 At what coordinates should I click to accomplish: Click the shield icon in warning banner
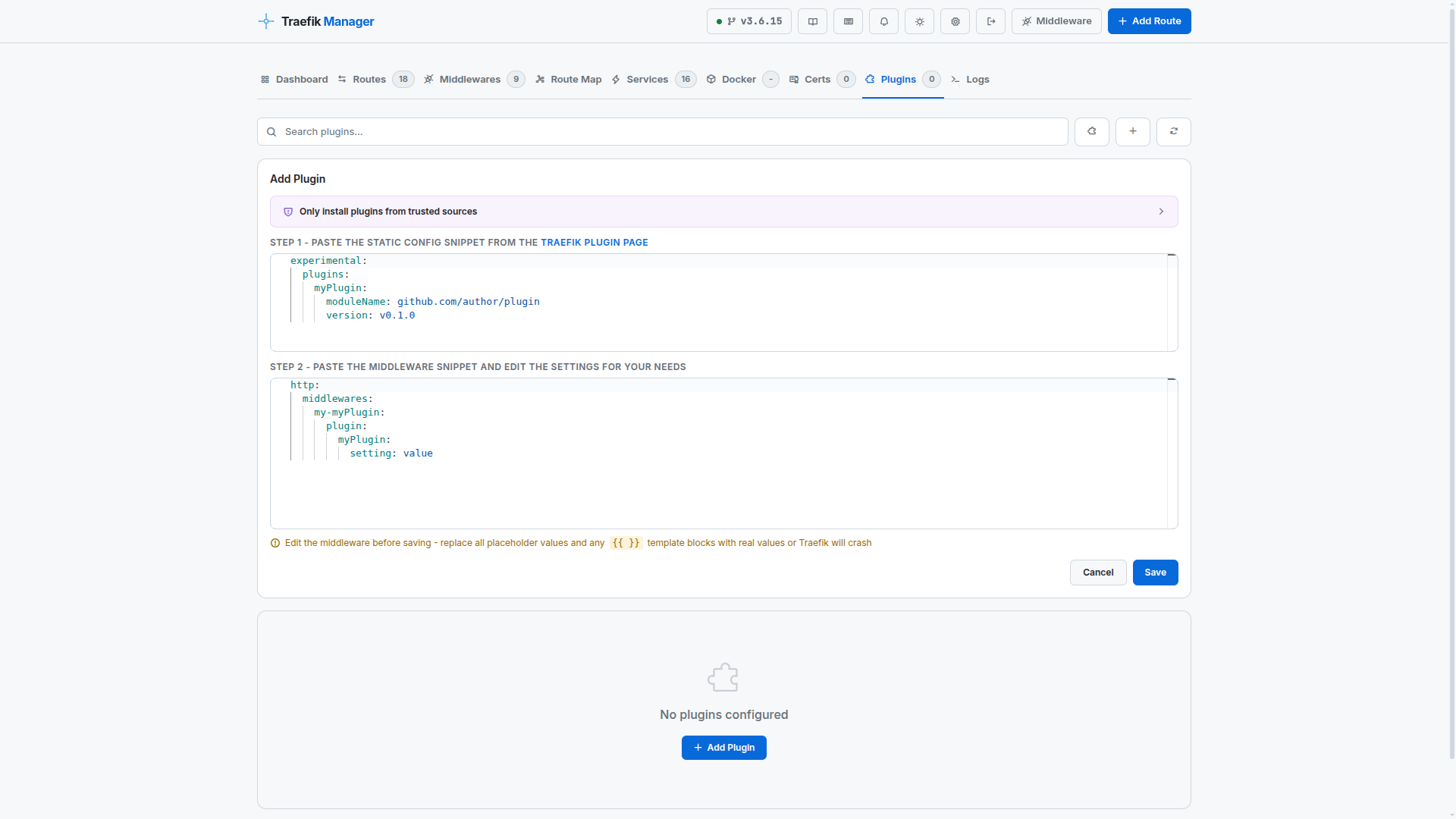click(x=288, y=212)
